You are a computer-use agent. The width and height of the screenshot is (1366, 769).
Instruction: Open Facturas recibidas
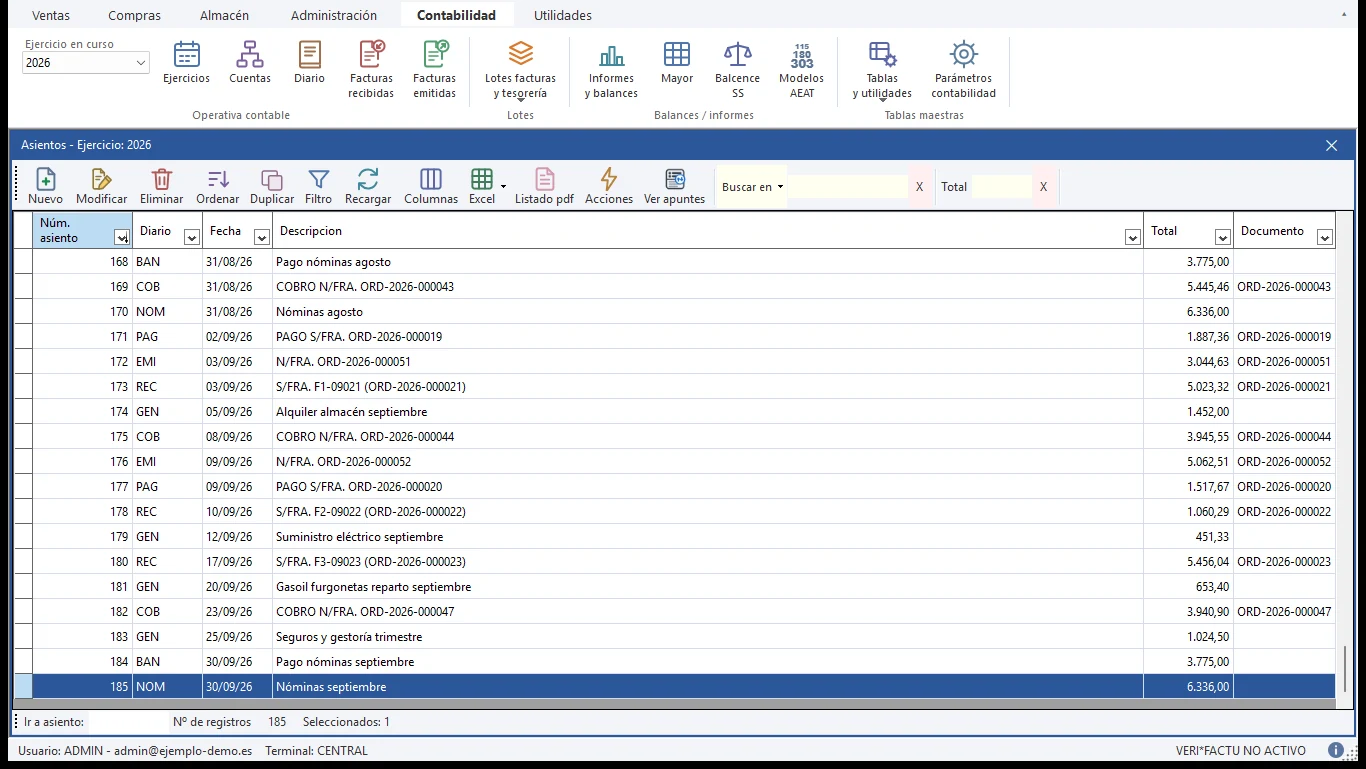pyautogui.click(x=371, y=69)
